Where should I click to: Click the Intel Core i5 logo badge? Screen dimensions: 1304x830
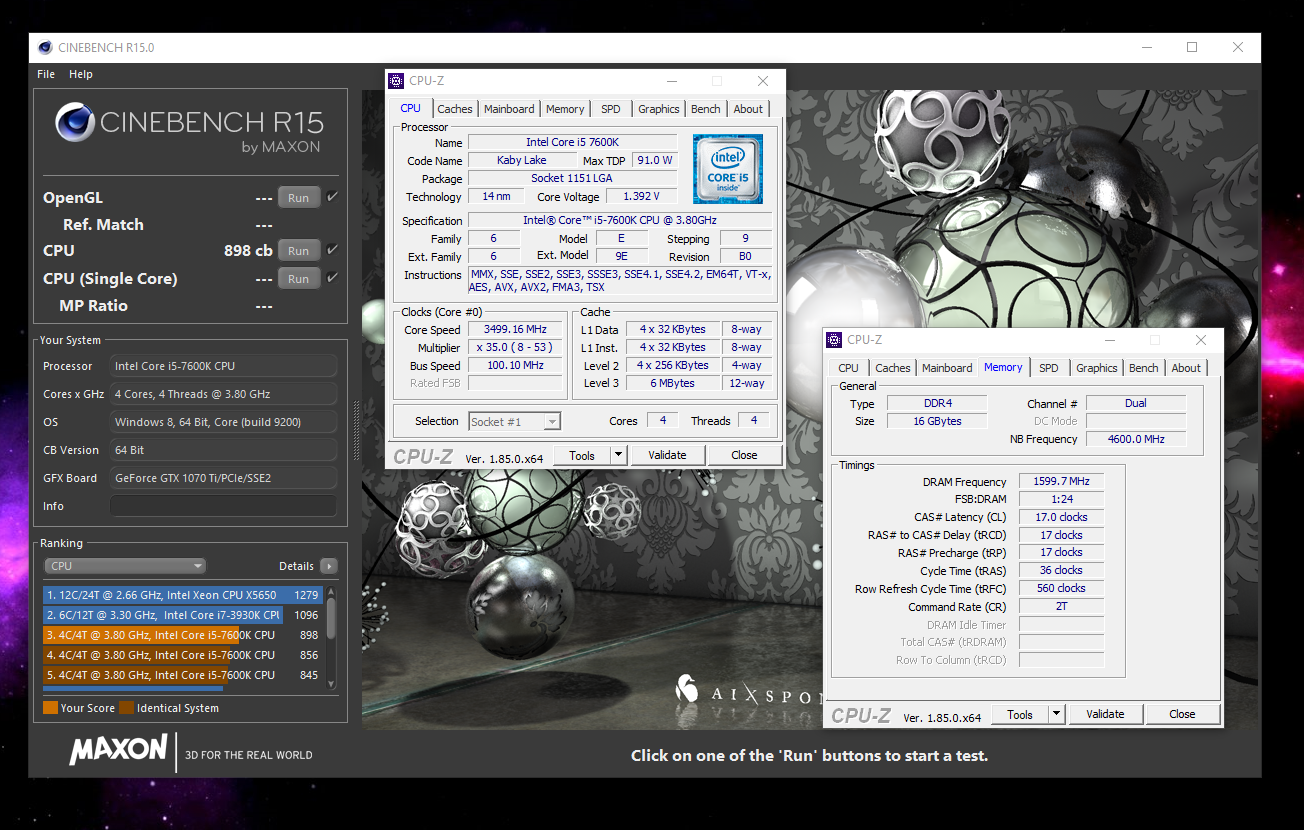click(728, 168)
